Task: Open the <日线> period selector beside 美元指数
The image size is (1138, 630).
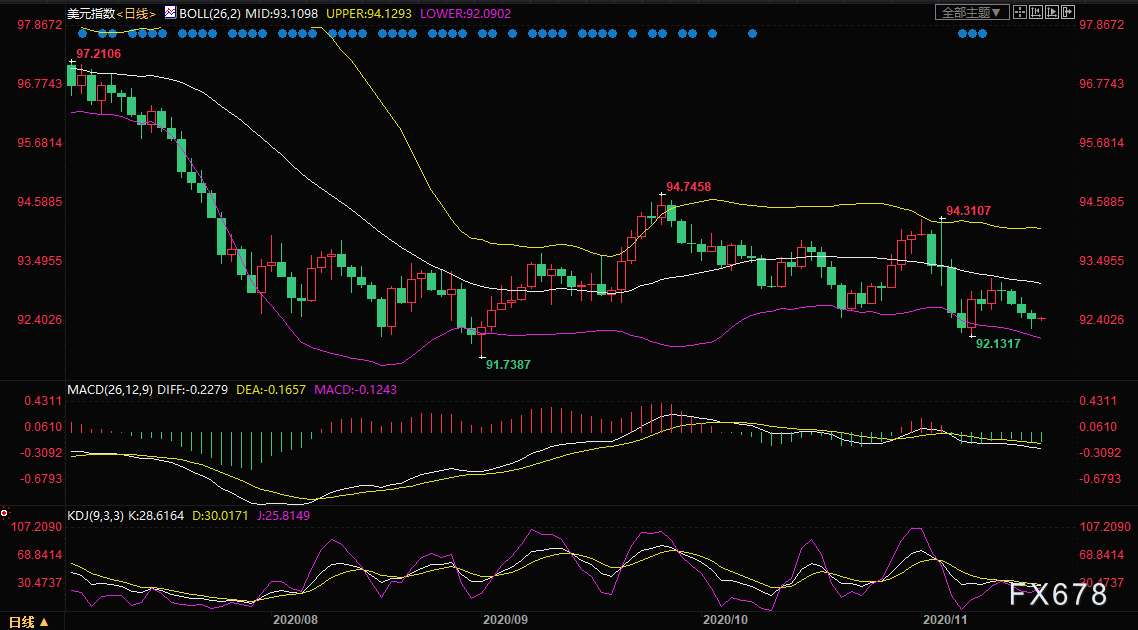Action: pos(135,14)
